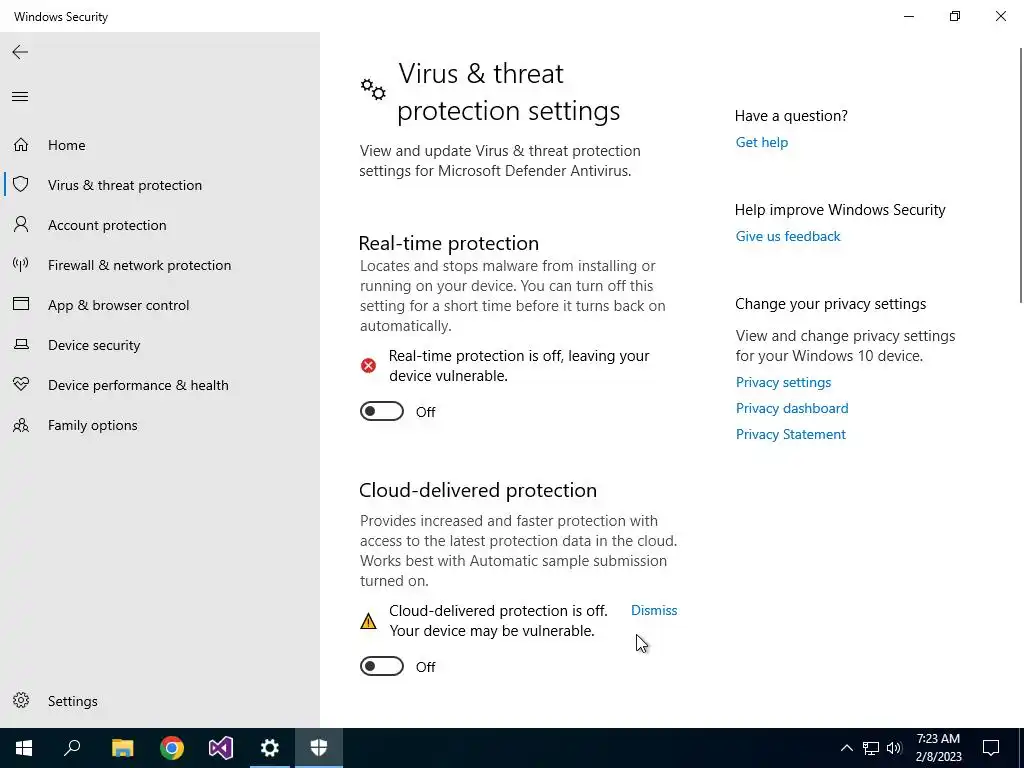Screen dimensions: 1024x768
Task: Click Give us feedback link
Action: click(788, 236)
